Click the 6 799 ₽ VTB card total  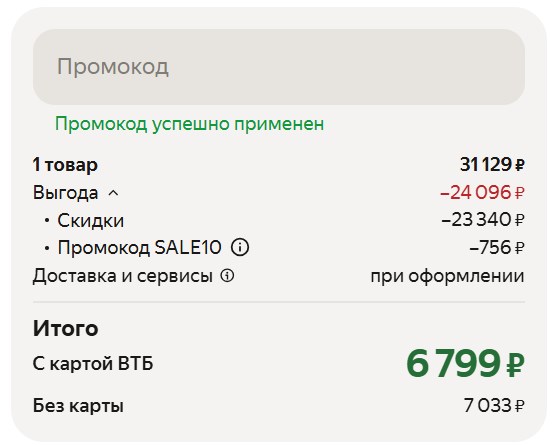pos(465,363)
